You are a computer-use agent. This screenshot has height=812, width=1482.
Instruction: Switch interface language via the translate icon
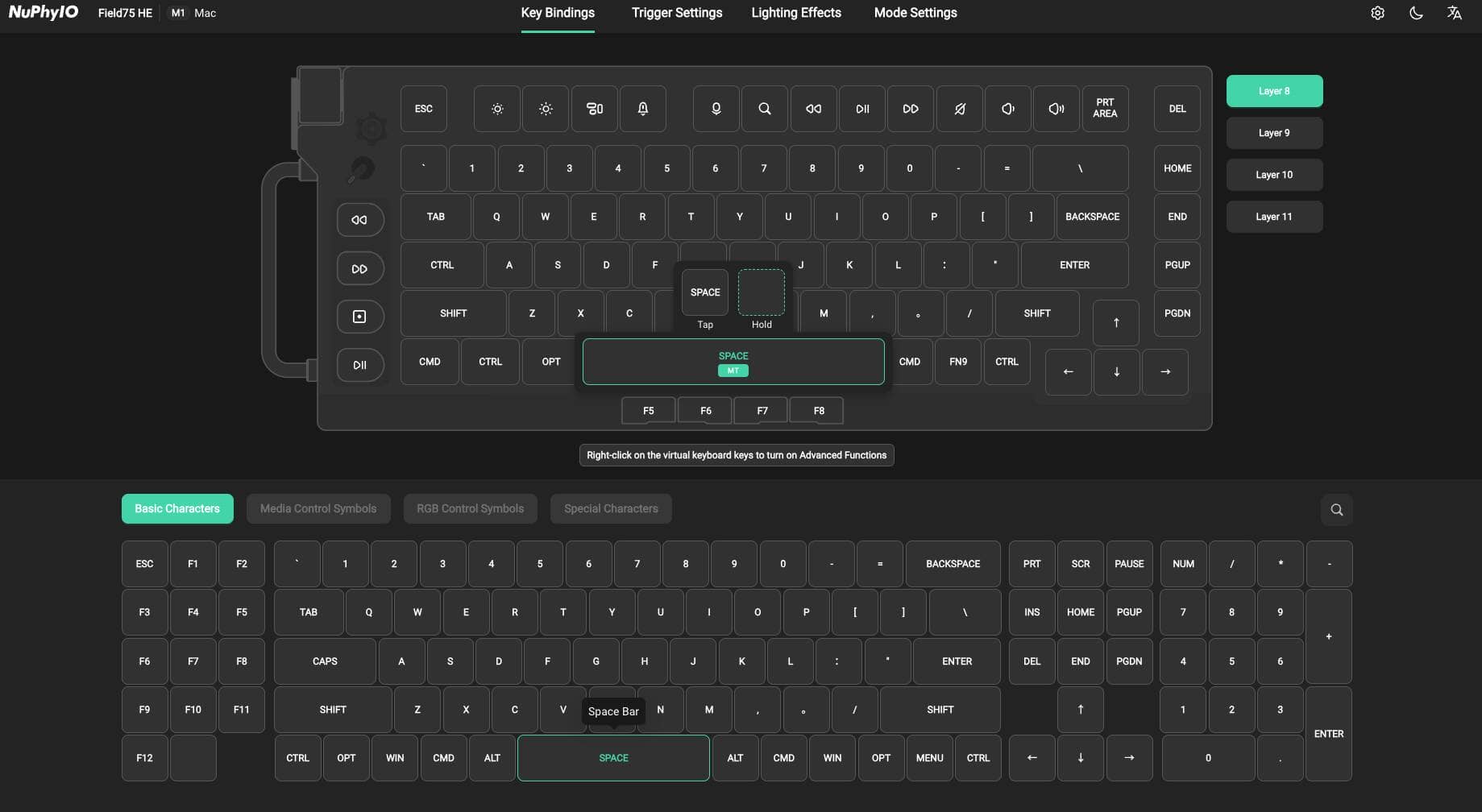coord(1454,13)
